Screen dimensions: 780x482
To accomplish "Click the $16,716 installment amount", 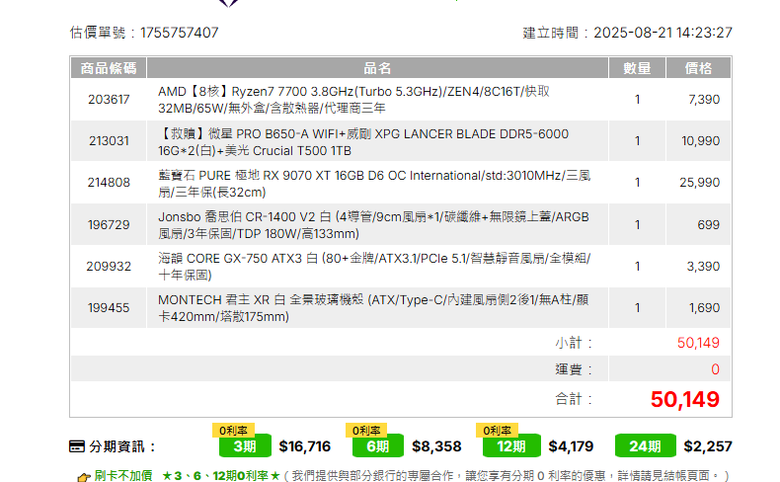I will pyautogui.click(x=305, y=446).
